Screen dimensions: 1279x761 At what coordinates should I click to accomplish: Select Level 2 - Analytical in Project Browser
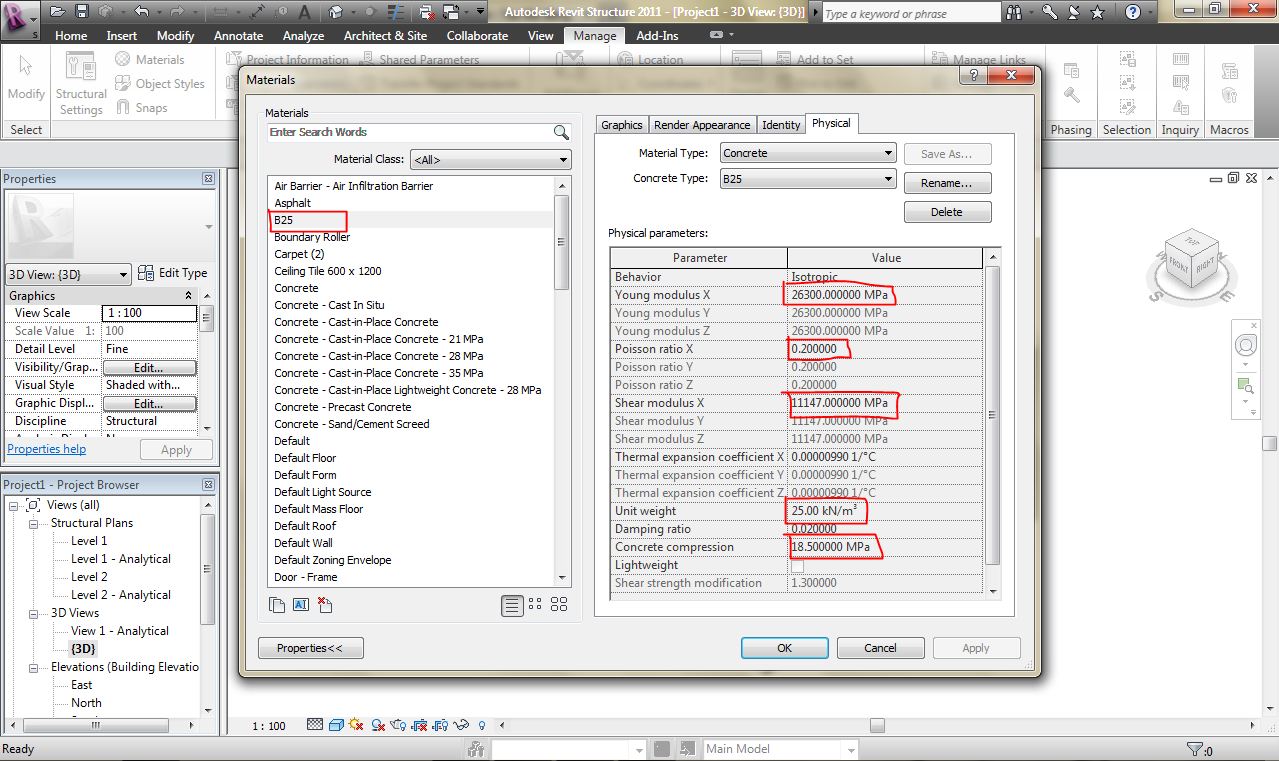[121, 595]
